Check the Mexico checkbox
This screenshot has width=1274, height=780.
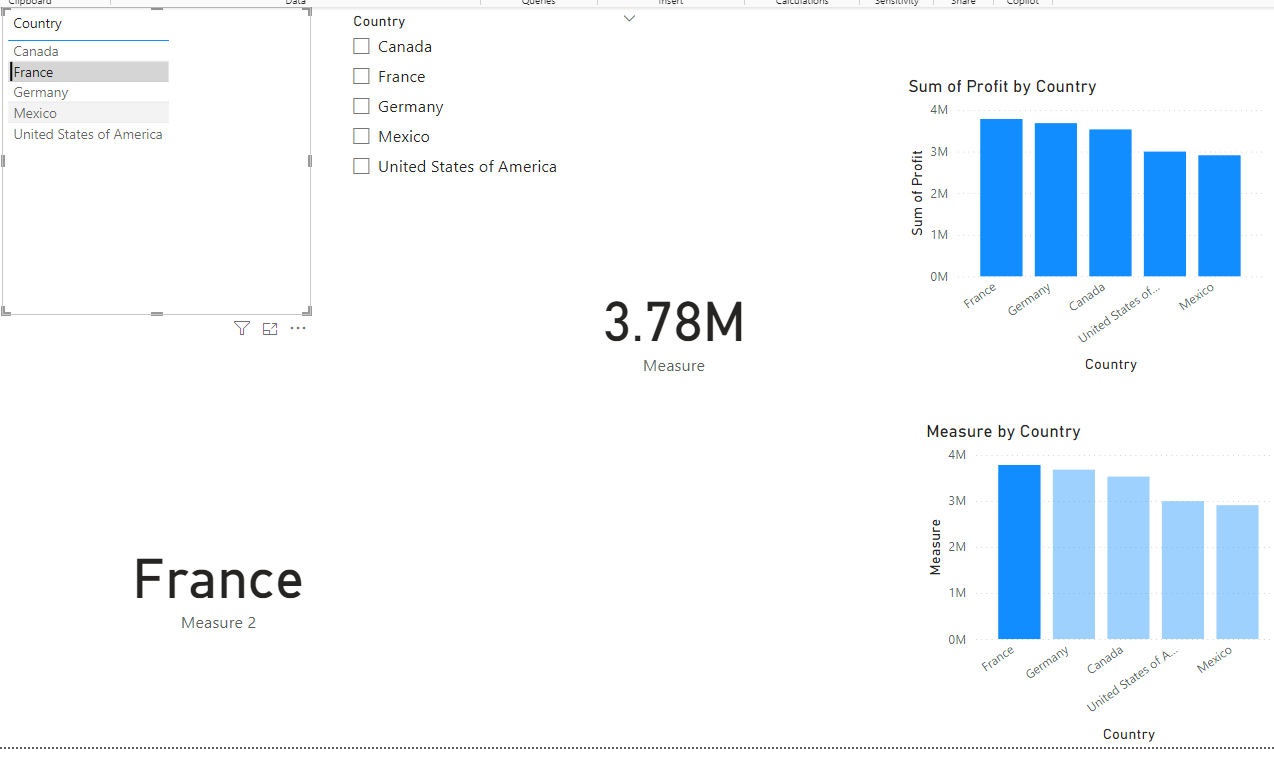[362, 136]
